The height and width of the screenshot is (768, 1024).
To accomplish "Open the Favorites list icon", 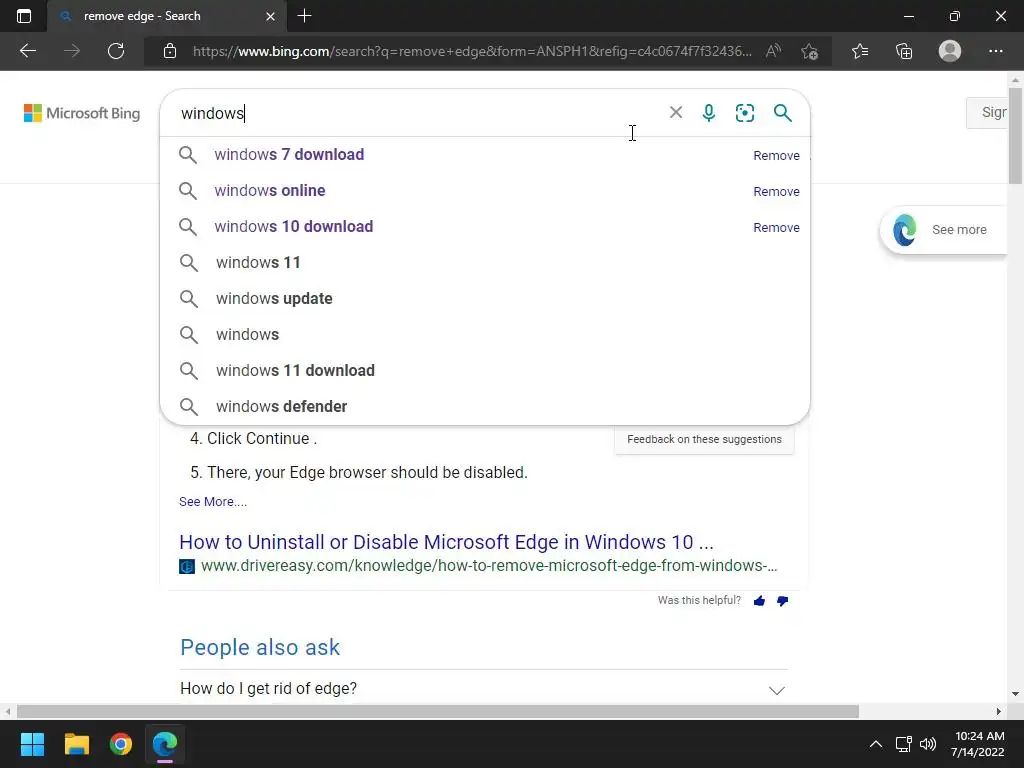I will click(x=860, y=51).
